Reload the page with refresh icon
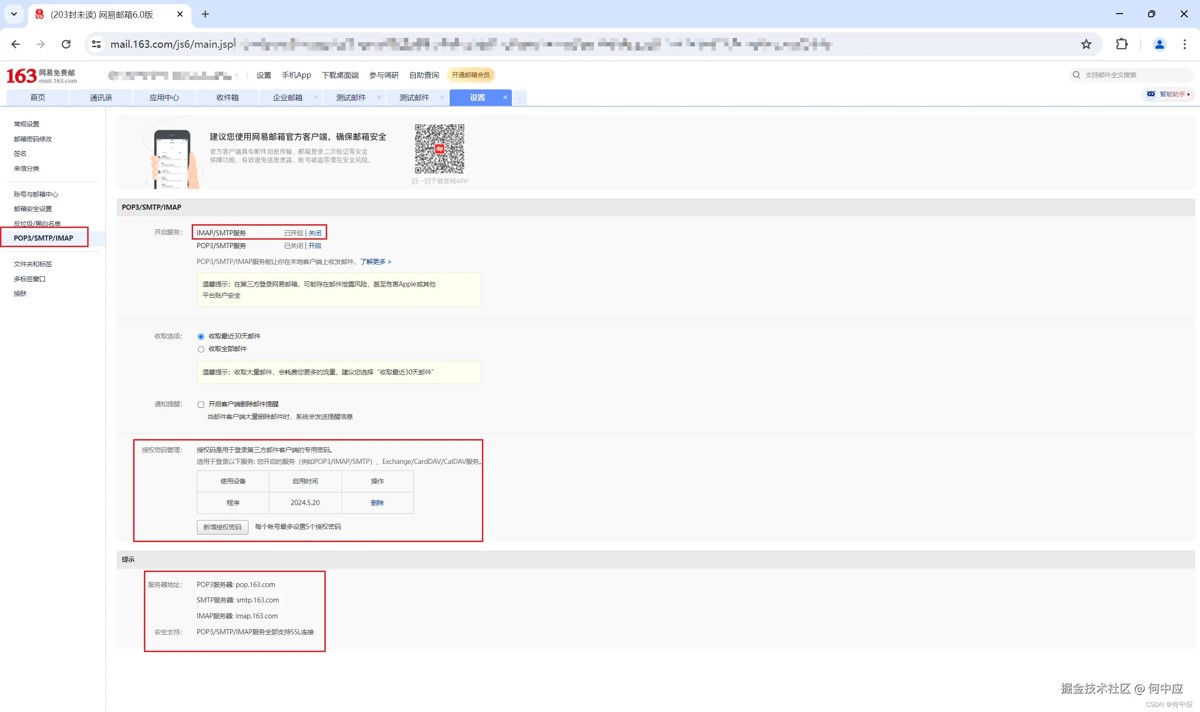 pos(66,44)
